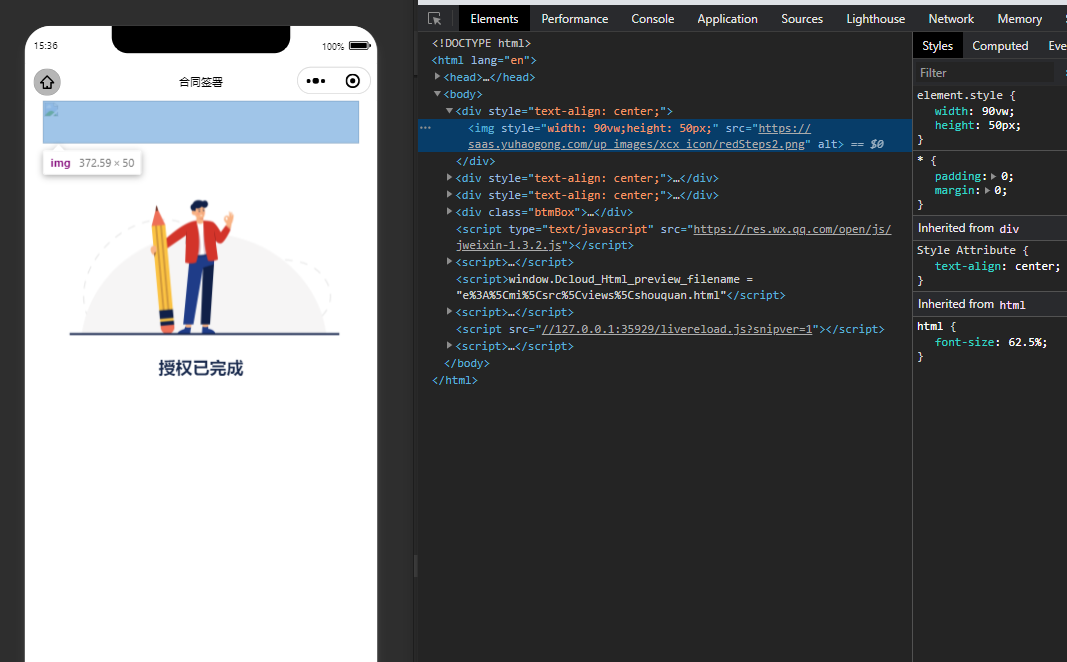Expand the script node above livereload script
The width and height of the screenshot is (1067, 662).
coord(450,312)
